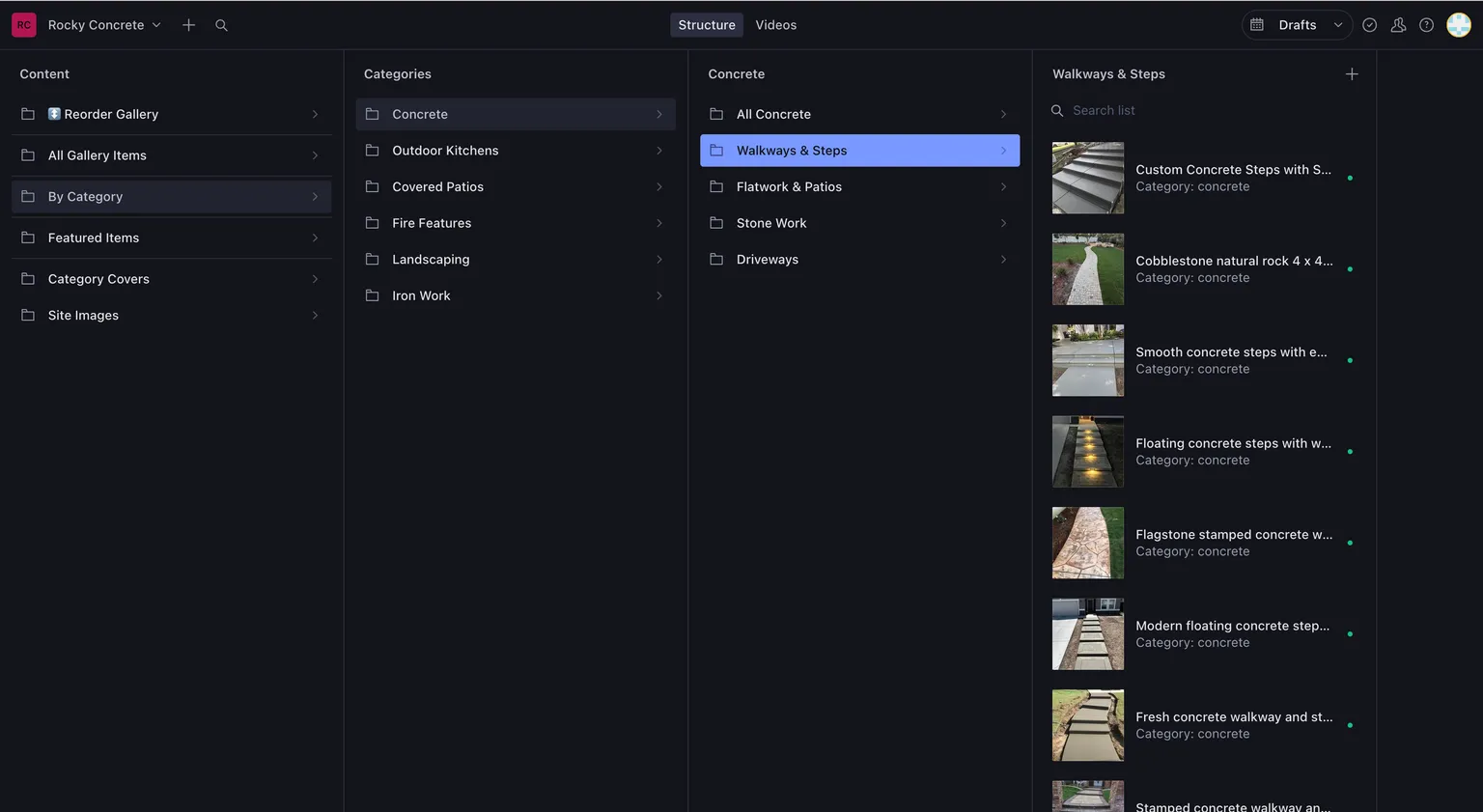Viewport: 1483px width, 812px height.
Task: Click green status dot on Flagstone stamped item
Action: pyautogui.click(x=1350, y=544)
